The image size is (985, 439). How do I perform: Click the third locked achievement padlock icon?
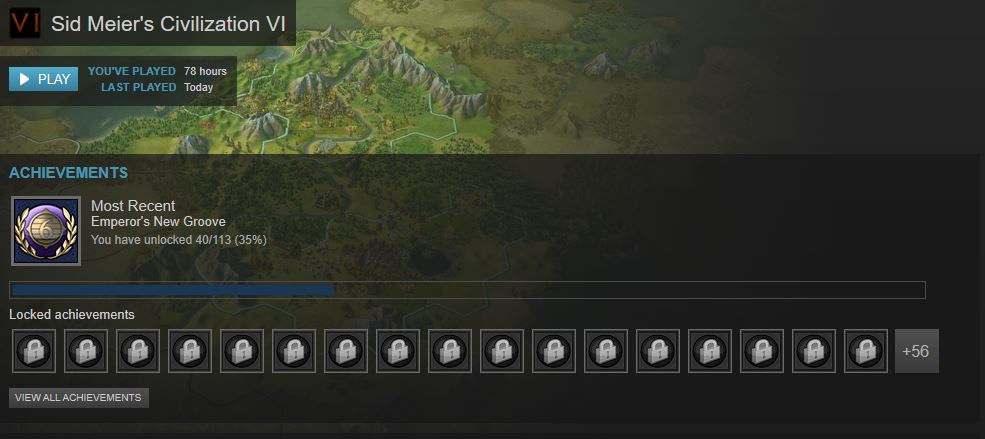click(138, 351)
